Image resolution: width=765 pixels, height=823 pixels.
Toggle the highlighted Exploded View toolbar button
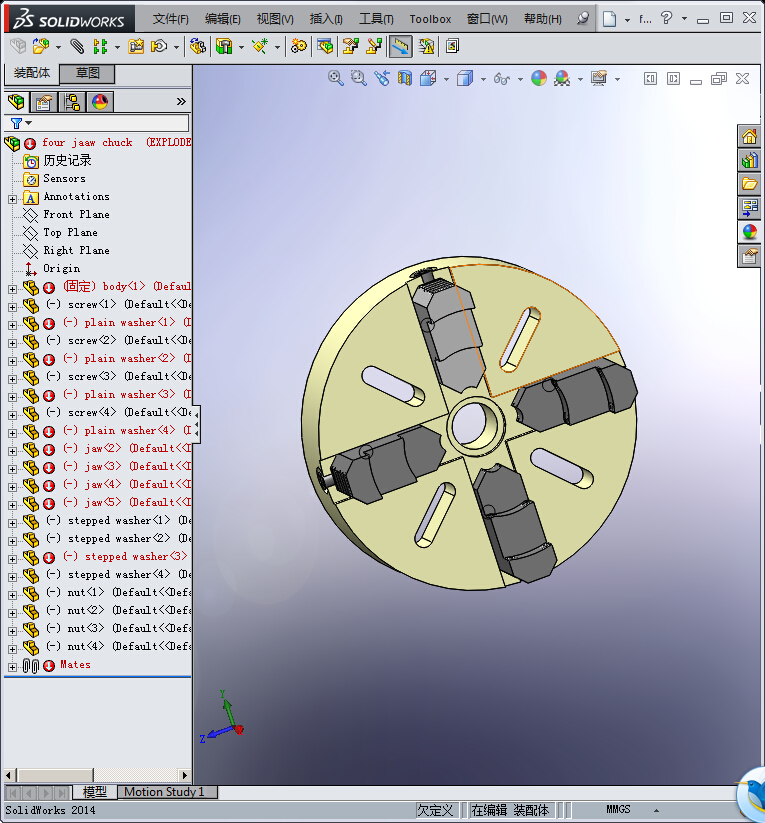tap(401, 46)
